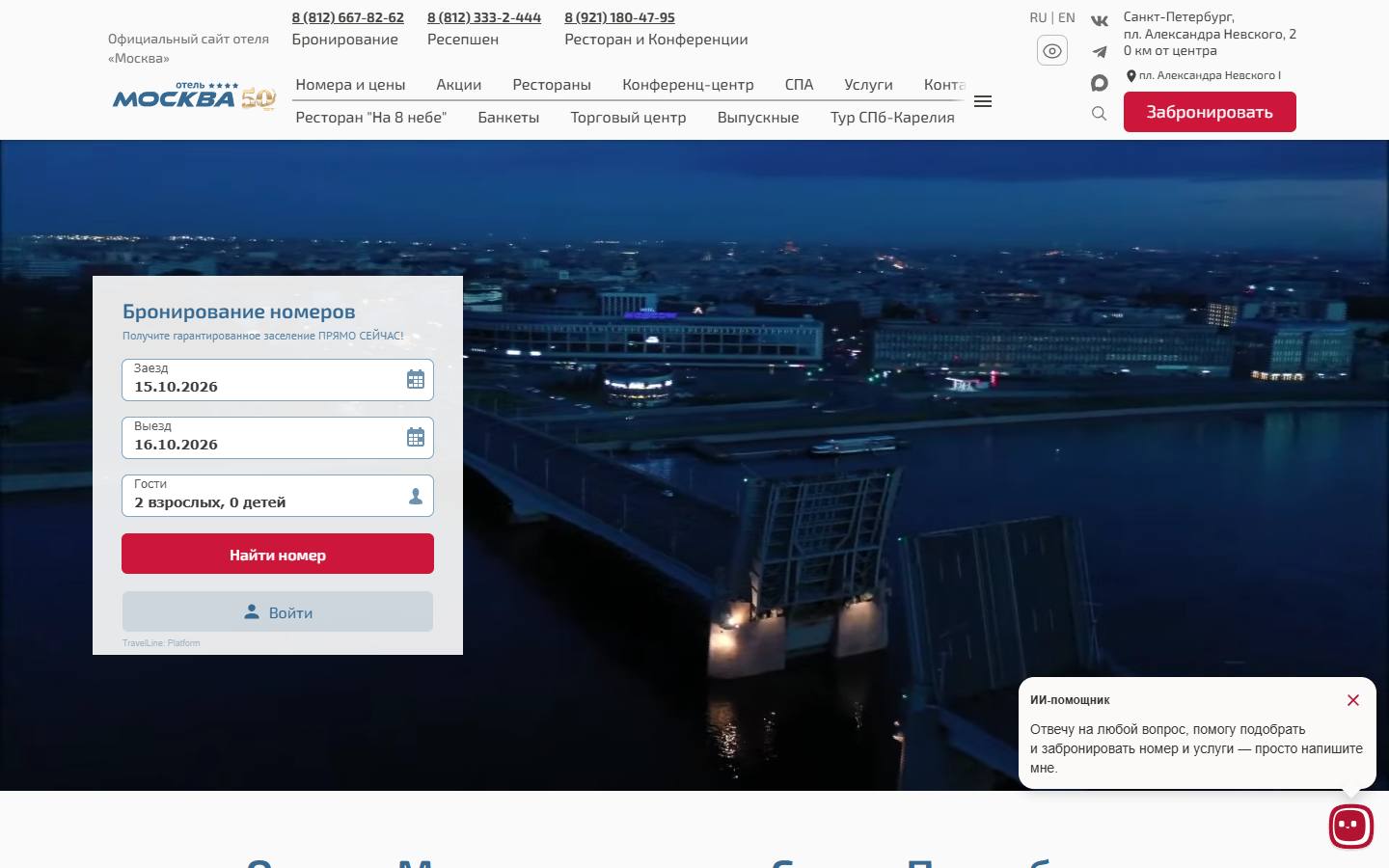Toggle accessibility view with the eye icon
The image size is (1389, 868).
point(1052,50)
